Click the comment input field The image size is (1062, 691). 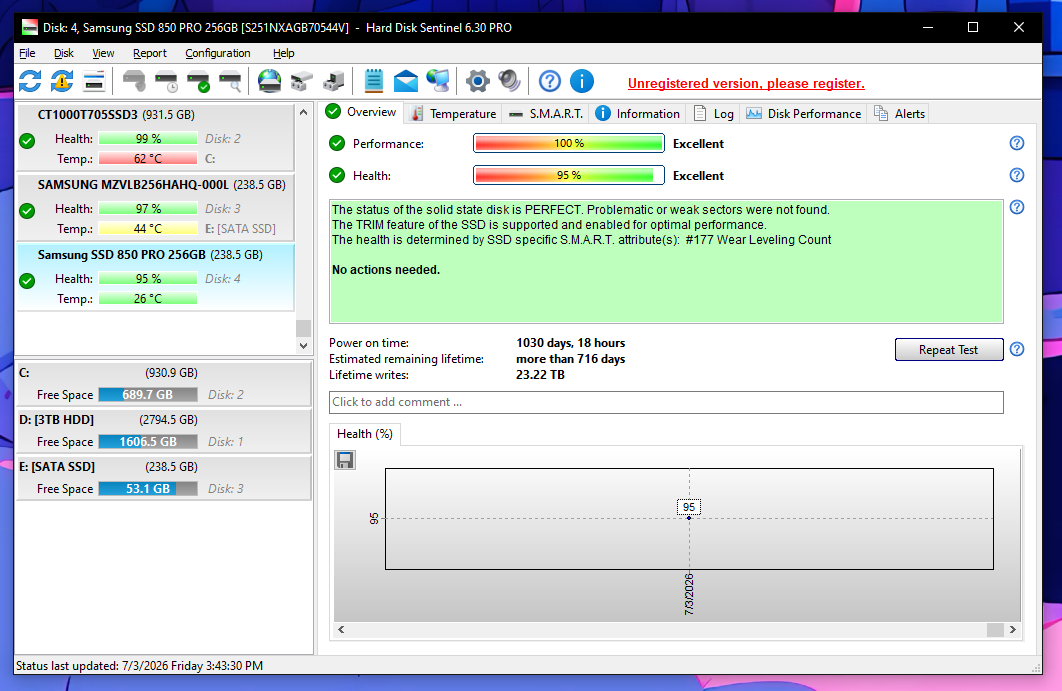click(666, 402)
